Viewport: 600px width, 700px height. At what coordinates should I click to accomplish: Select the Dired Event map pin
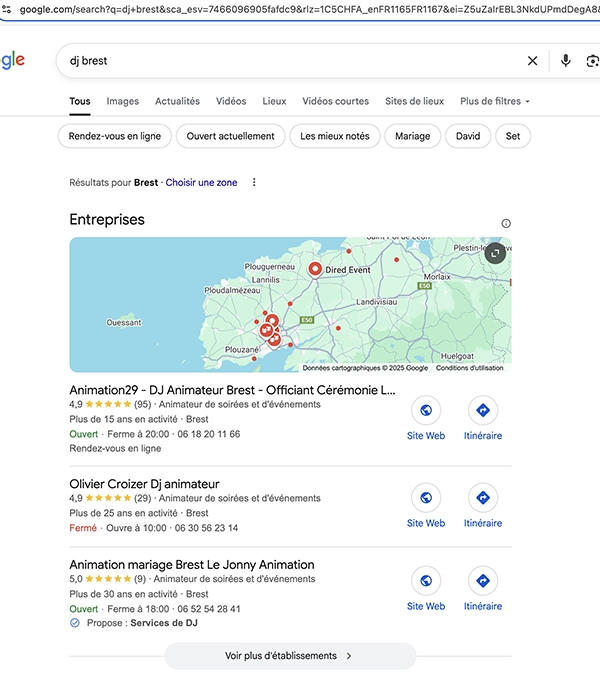(315, 269)
